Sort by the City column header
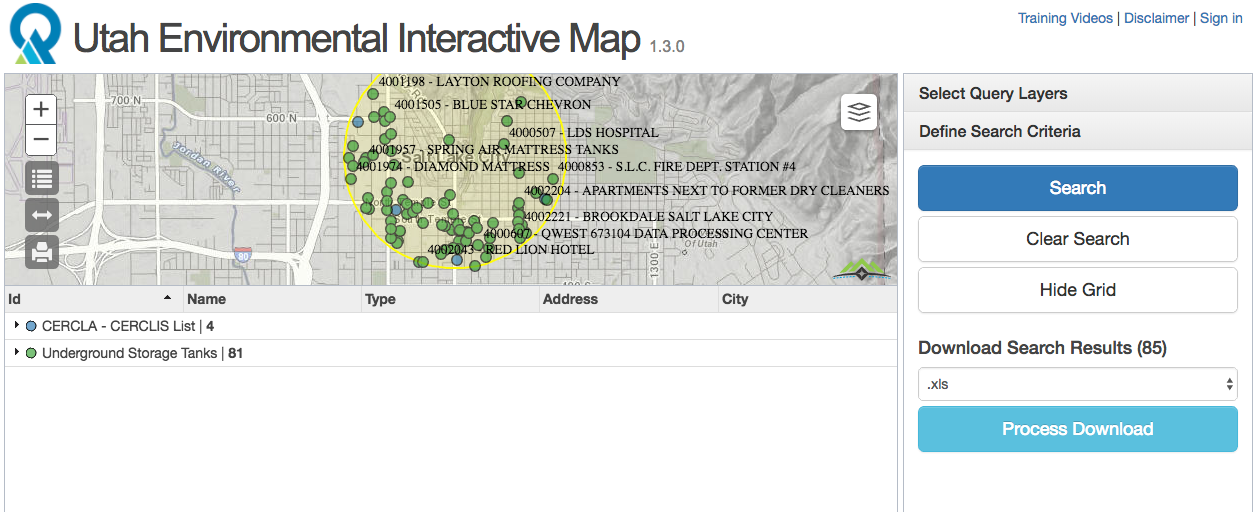 (x=806, y=299)
